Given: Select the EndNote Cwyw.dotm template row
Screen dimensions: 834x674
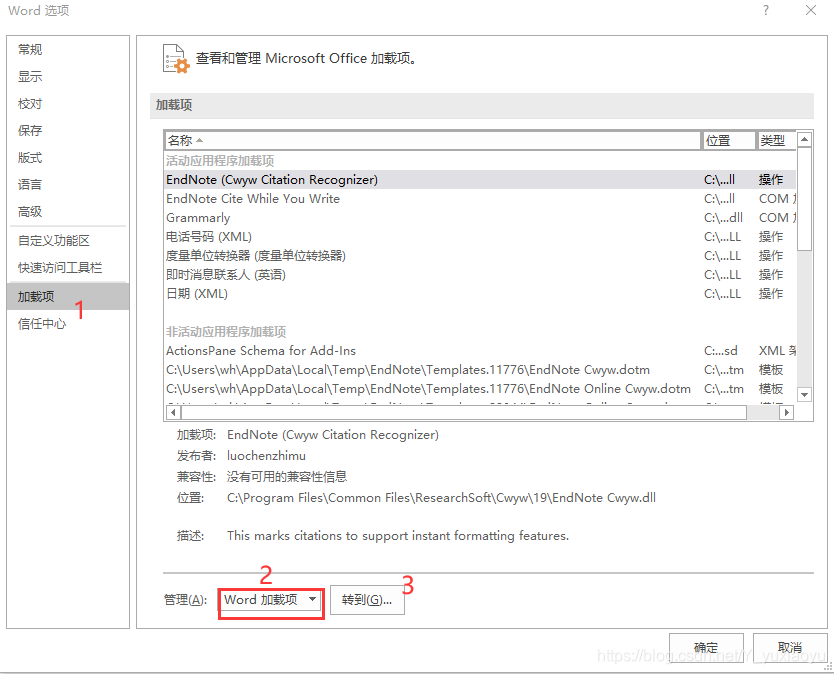Looking at the screenshot, I should pos(480,370).
